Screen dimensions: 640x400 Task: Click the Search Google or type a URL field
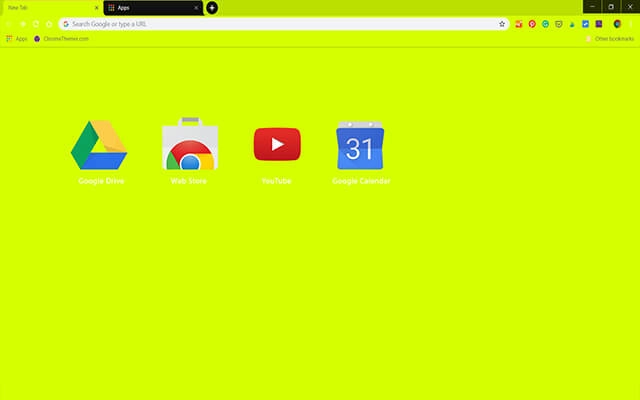click(x=284, y=24)
